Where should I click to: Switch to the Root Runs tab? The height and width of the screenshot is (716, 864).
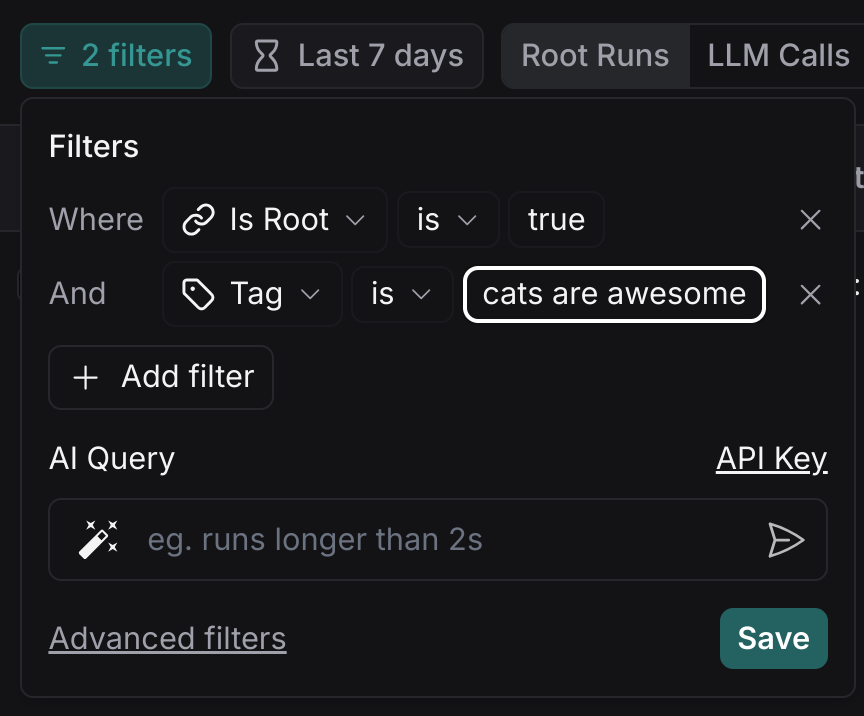pos(595,56)
